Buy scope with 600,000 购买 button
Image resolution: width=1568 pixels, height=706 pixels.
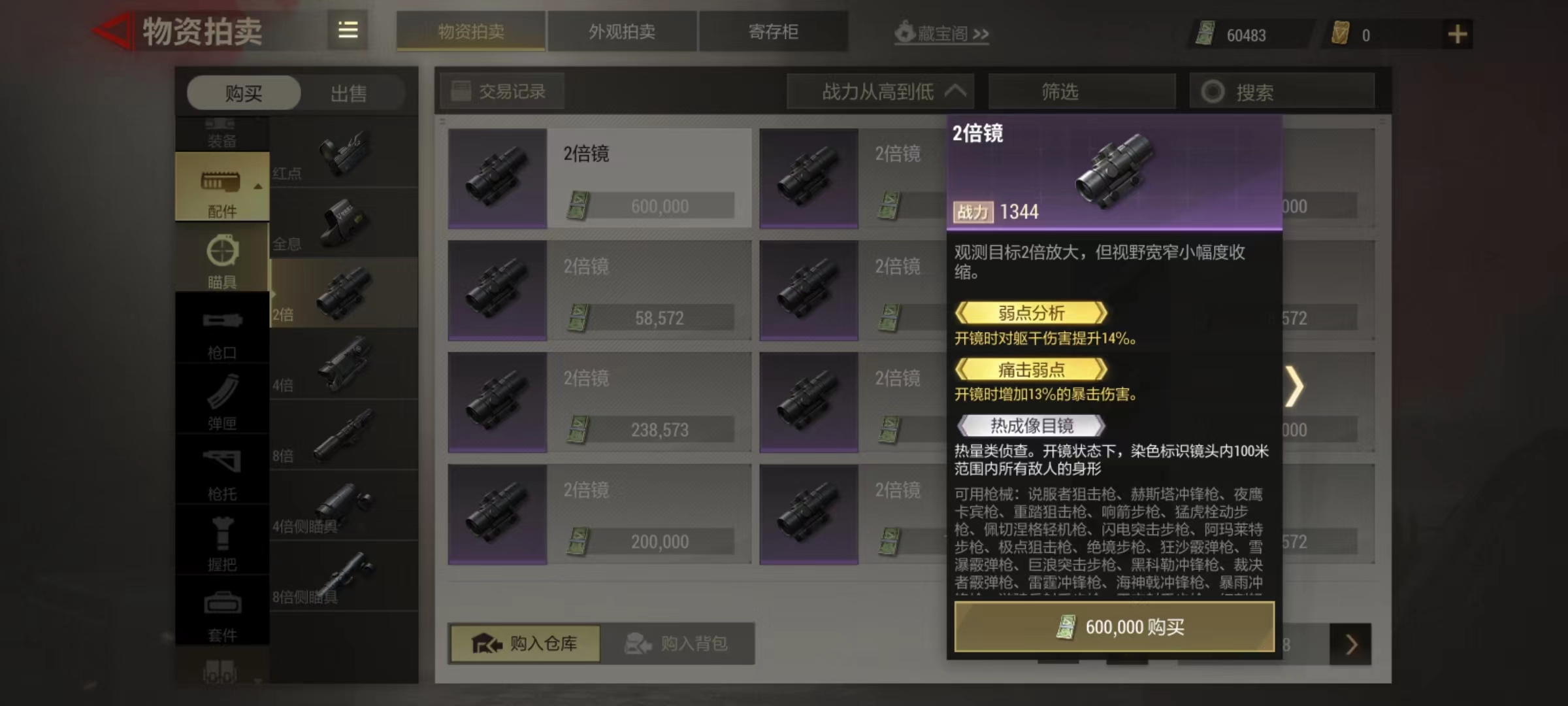1115,627
